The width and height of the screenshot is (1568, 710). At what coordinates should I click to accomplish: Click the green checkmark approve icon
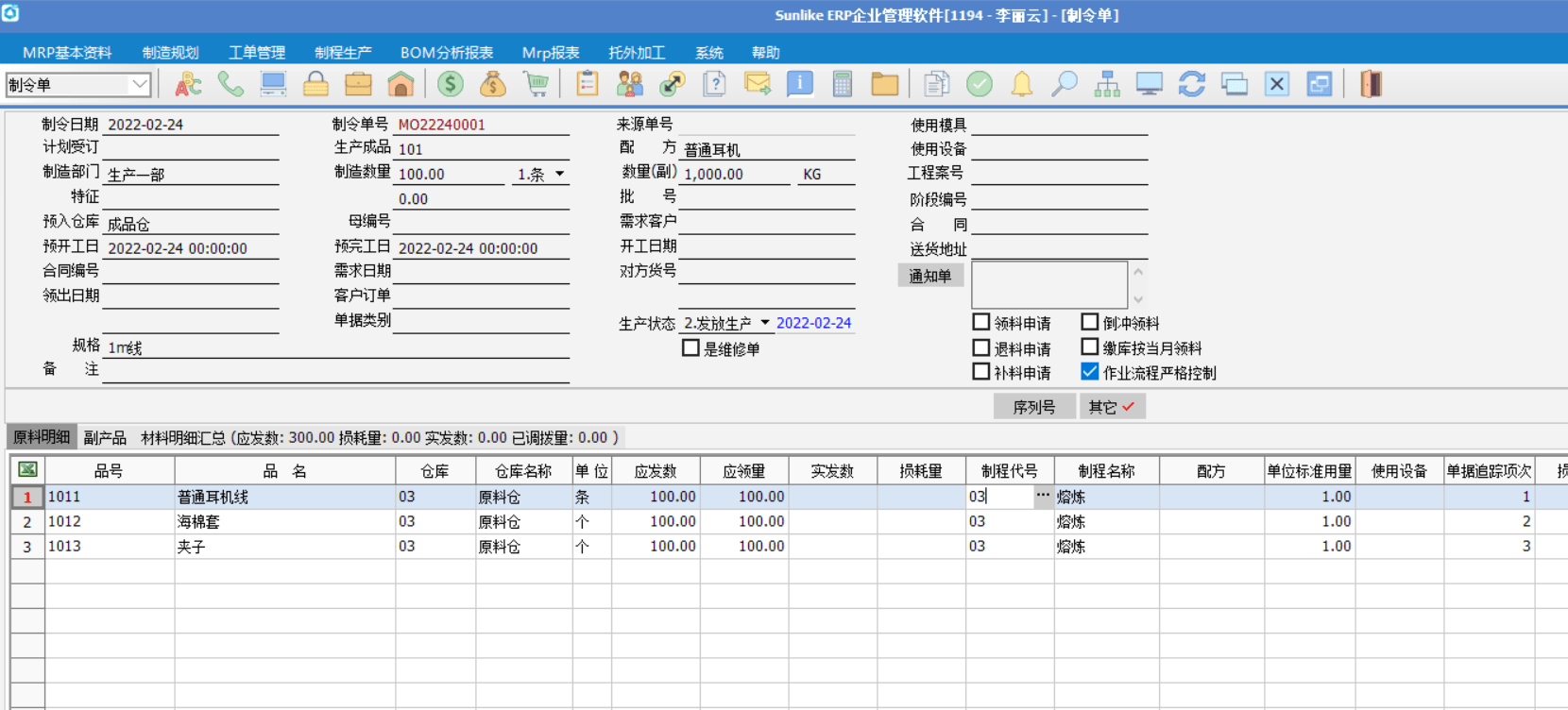tap(979, 84)
